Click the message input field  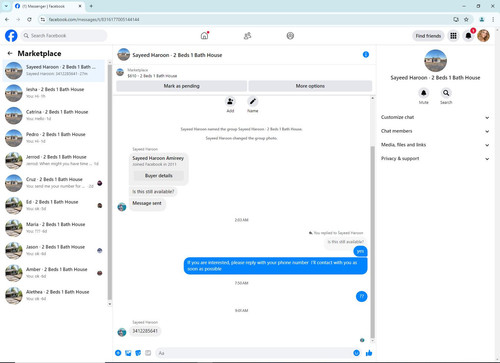click(255, 353)
